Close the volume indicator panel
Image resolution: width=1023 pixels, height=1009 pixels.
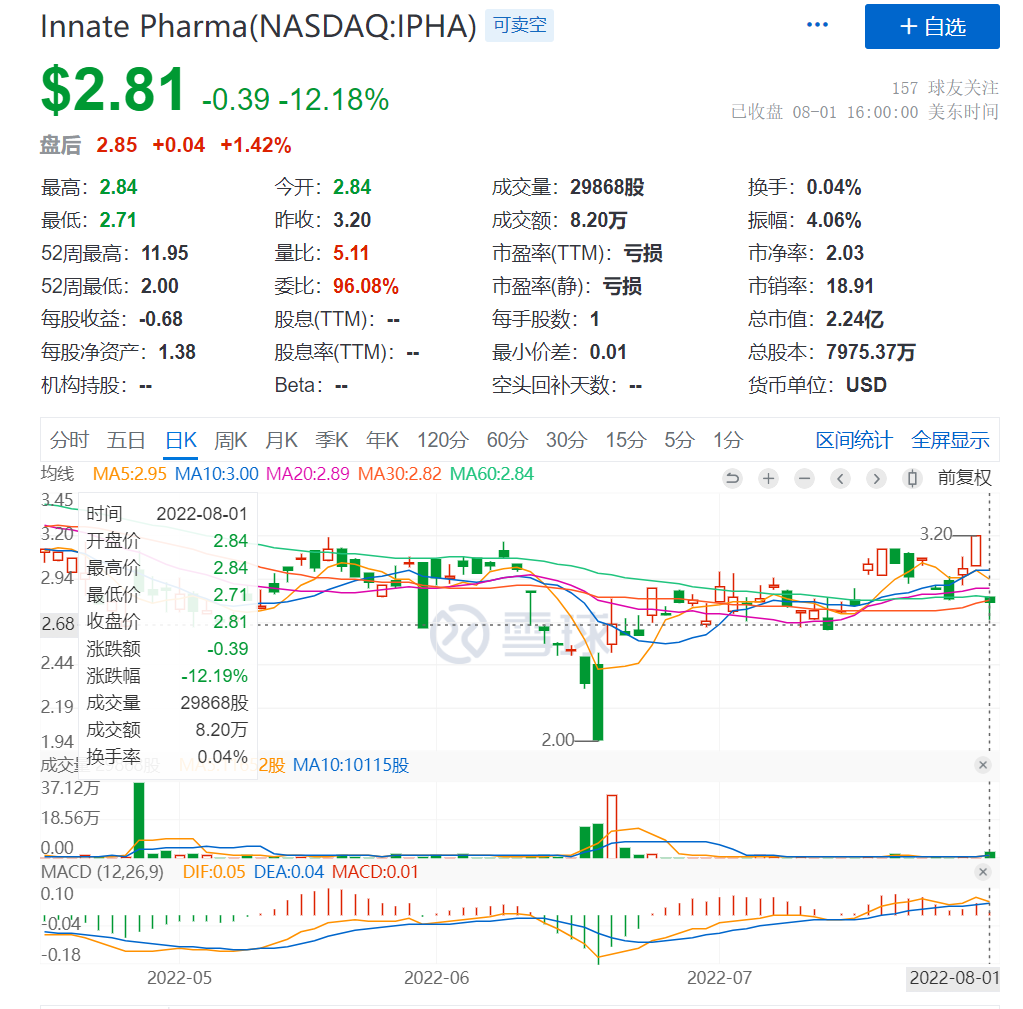pyautogui.click(x=983, y=765)
